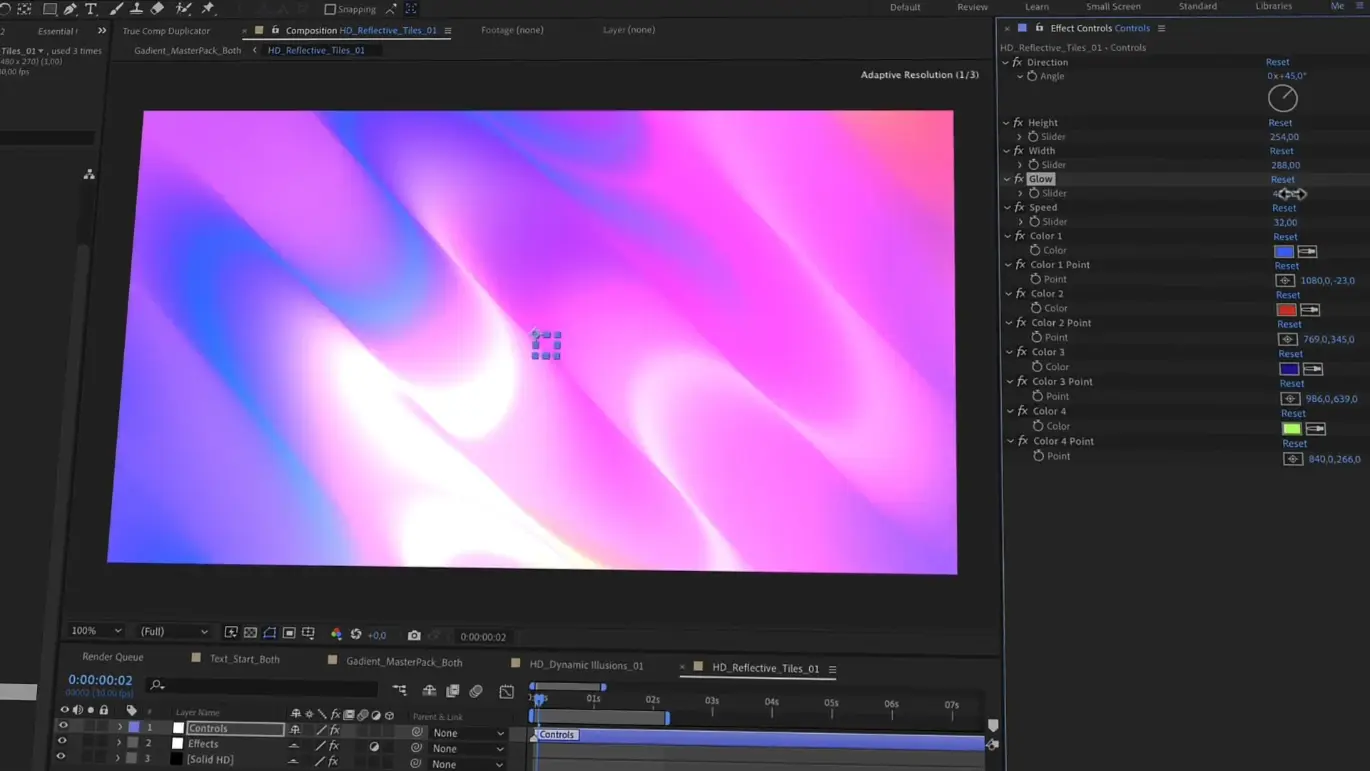The width and height of the screenshot is (1370, 771).
Task: Select the Clone Stamp tool
Action: pyautogui.click(x=137, y=8)
